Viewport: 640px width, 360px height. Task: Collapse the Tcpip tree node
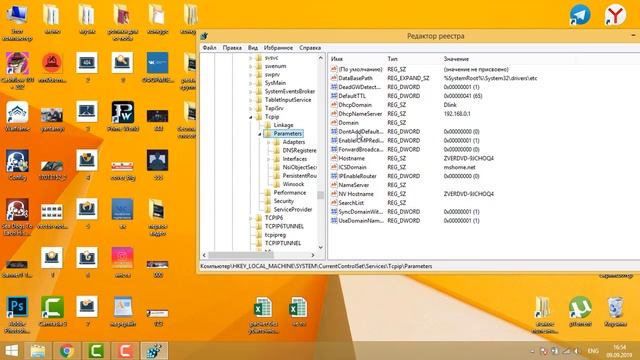coord(251,117)
